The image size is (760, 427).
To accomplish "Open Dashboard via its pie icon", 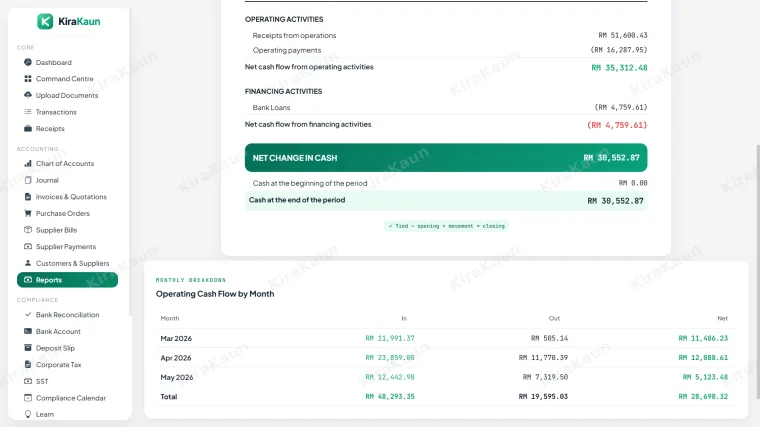I will point(28,62).
